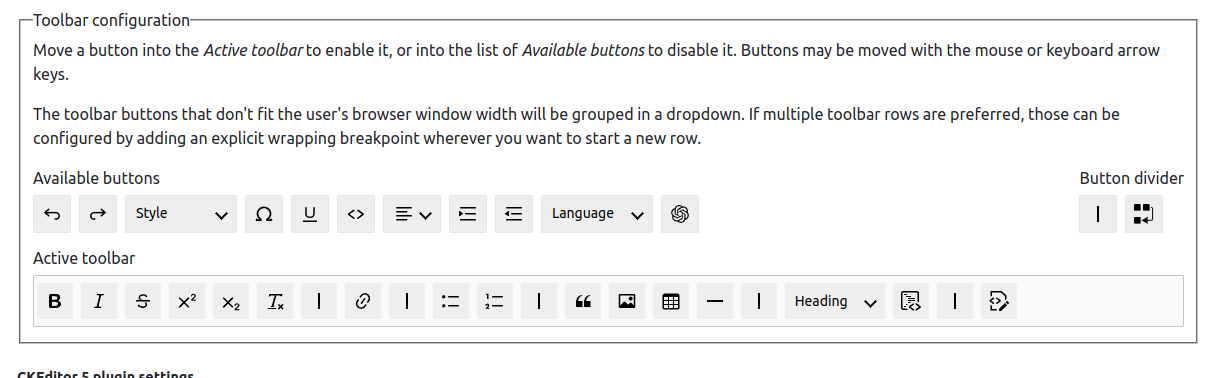This screenshot has width=1217, height=378.
Task: Click the Superscript button
Action: pos(187,301)
